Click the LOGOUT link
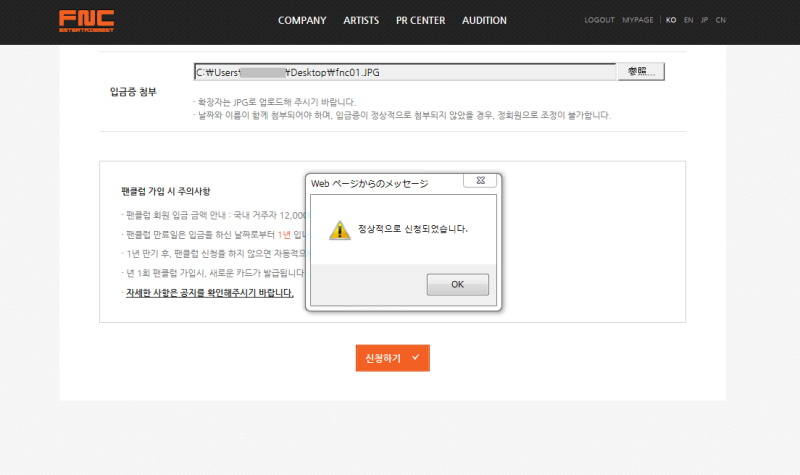This screenshot has width=800, height=475. pos(599,20)
